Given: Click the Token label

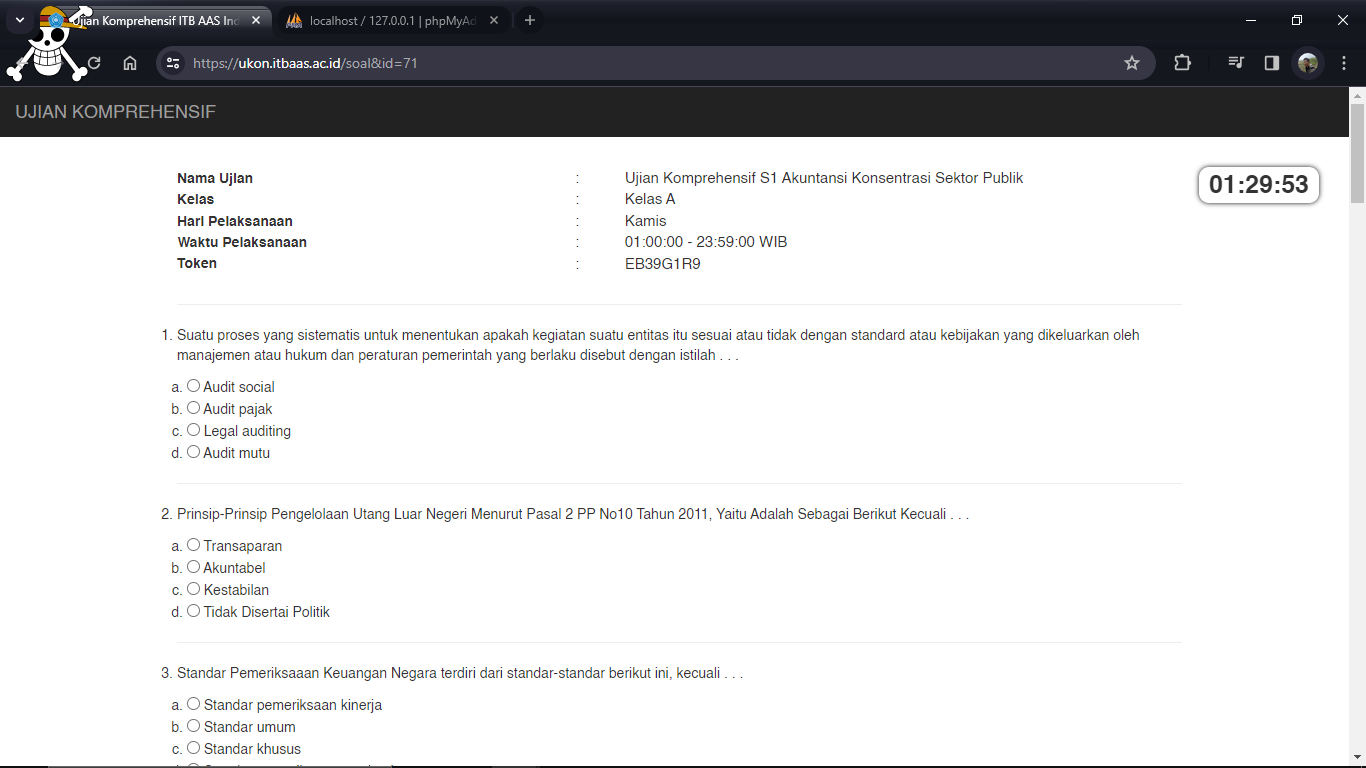Looking at the screenshot, I should [197, 263].
